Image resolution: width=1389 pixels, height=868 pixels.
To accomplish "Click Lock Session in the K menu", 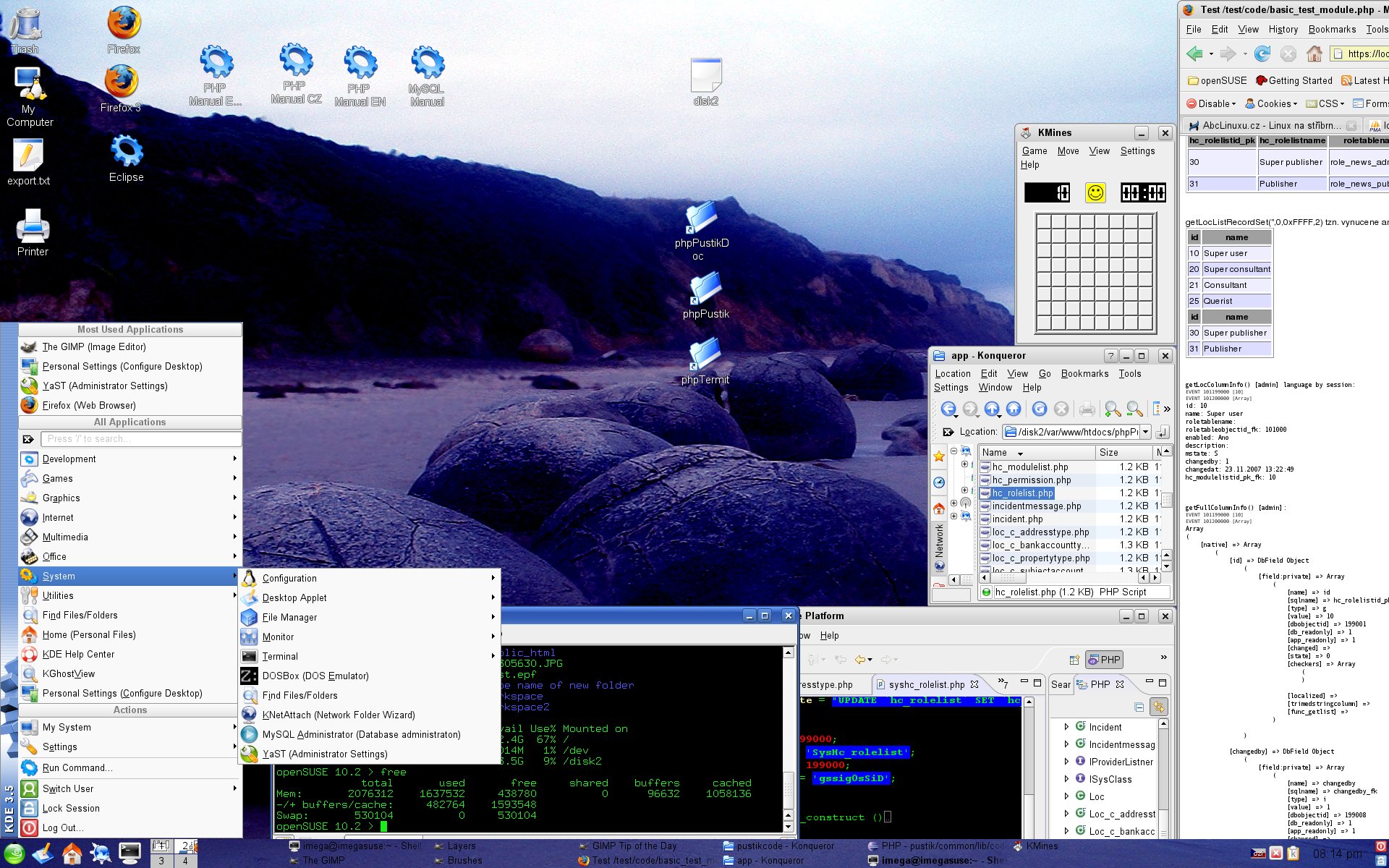I will pyautogui.click(x=130, y=808).
